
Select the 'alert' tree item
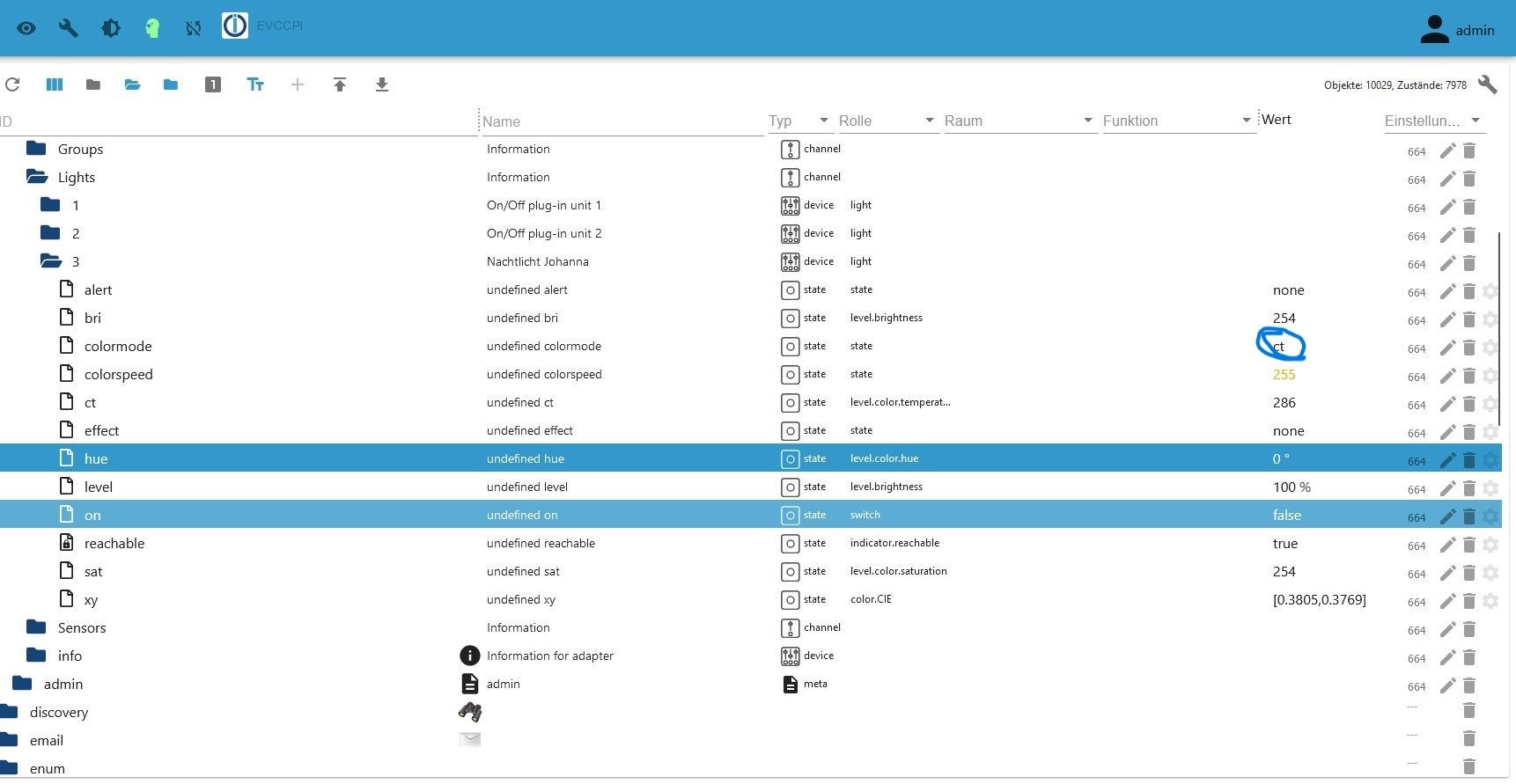pyautogui.click(x=98, y=289)
